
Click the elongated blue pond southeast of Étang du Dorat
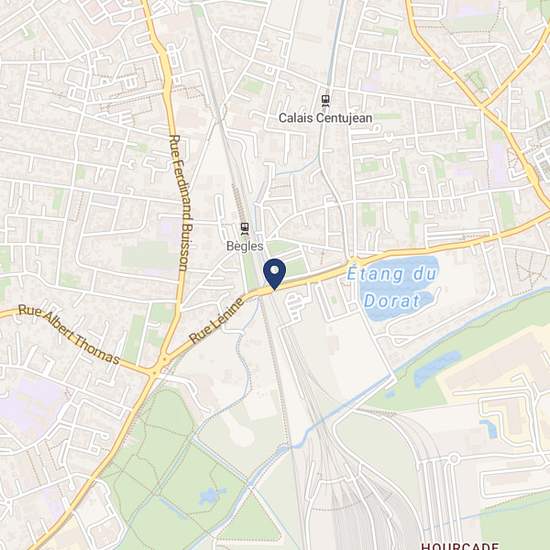[437, 368]
